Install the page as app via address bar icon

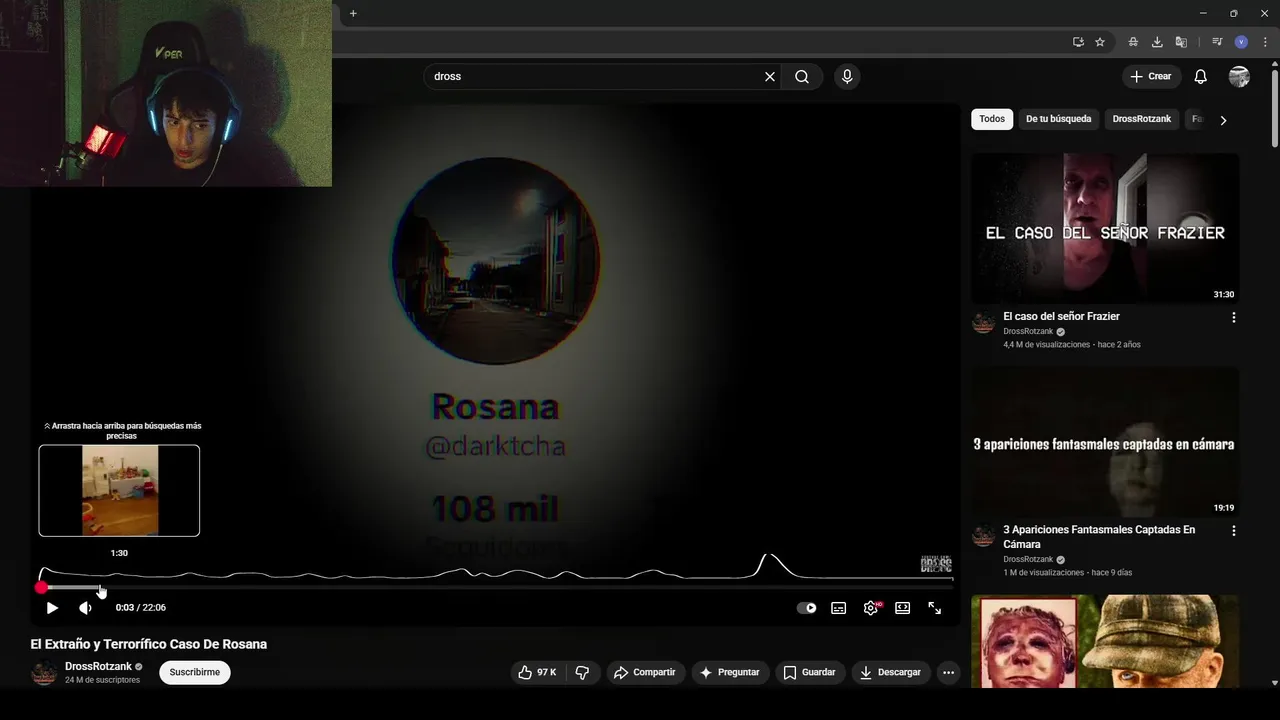coord(1078,42)
